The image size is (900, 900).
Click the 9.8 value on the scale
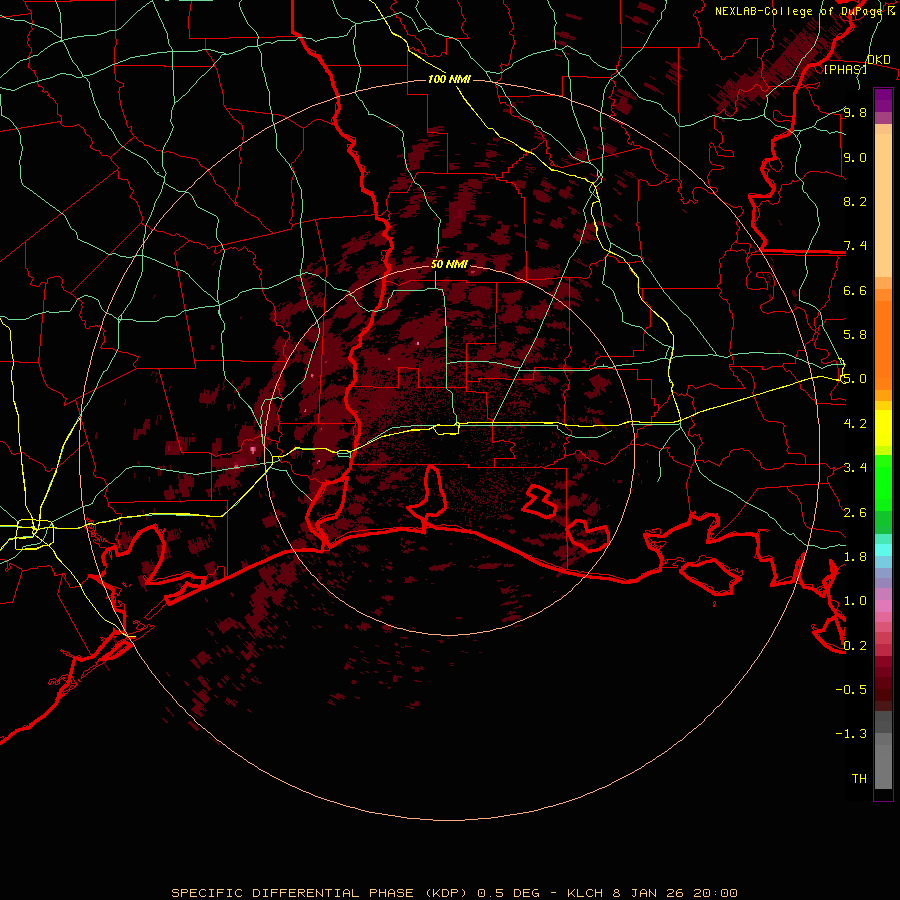tap(855, 112)
